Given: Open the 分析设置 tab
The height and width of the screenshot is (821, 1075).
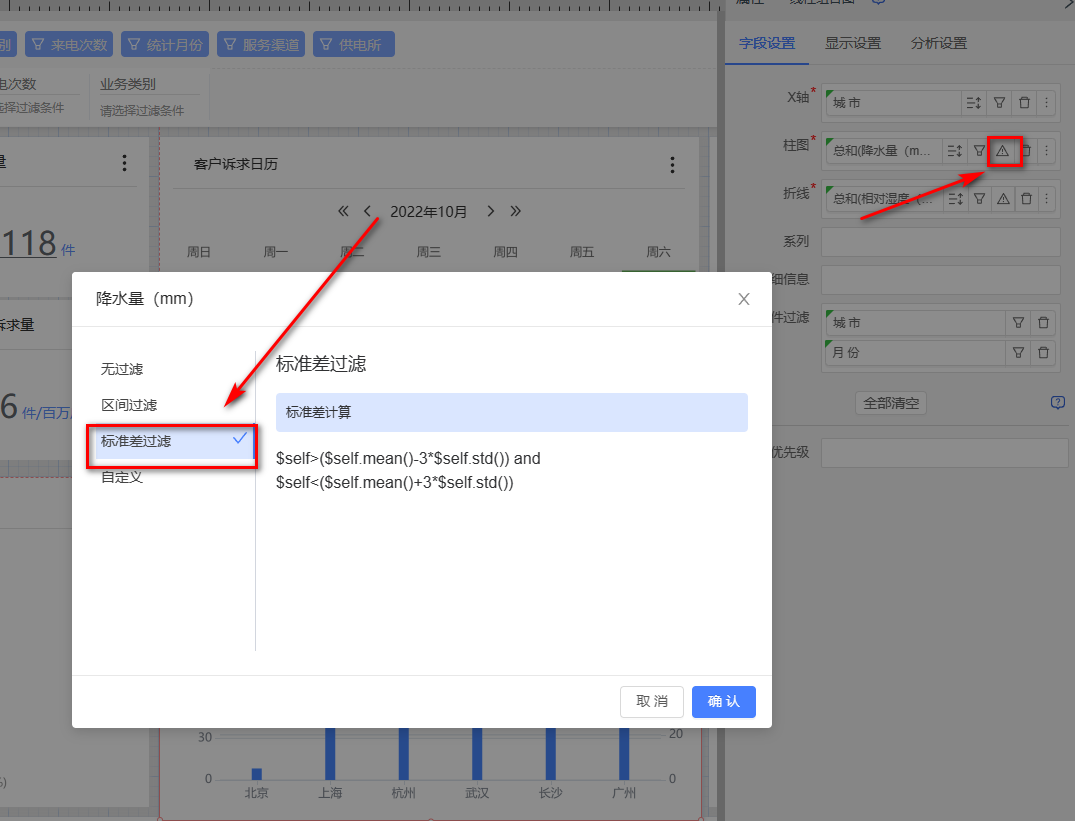Looking at the screenshot, I should [x=938, y=44].
